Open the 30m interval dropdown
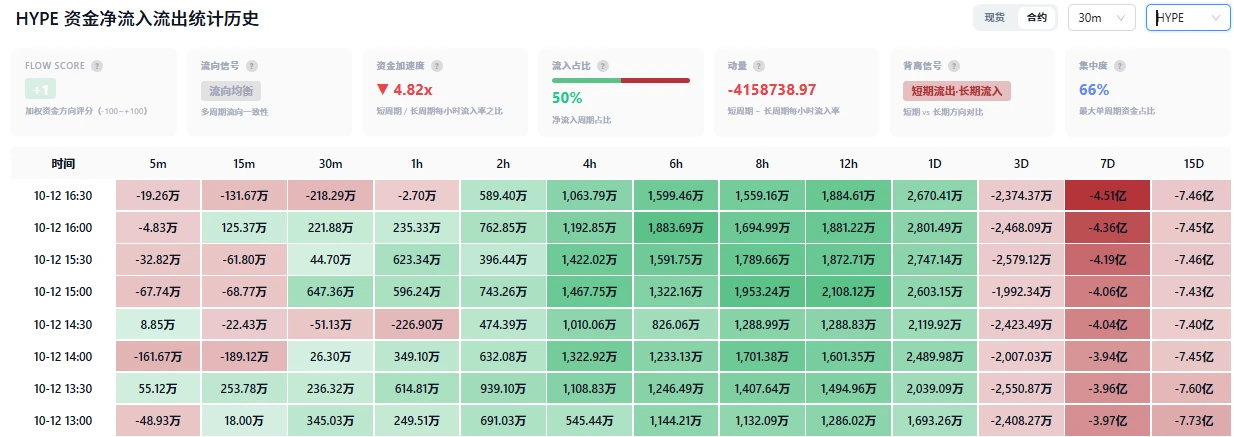Image resolution: width=1234 pixels, height=437 pixels. coord(1102,17)
